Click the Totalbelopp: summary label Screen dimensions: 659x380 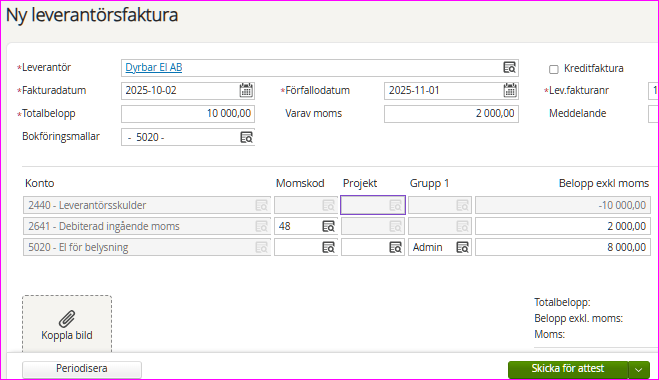coord(562,302)
